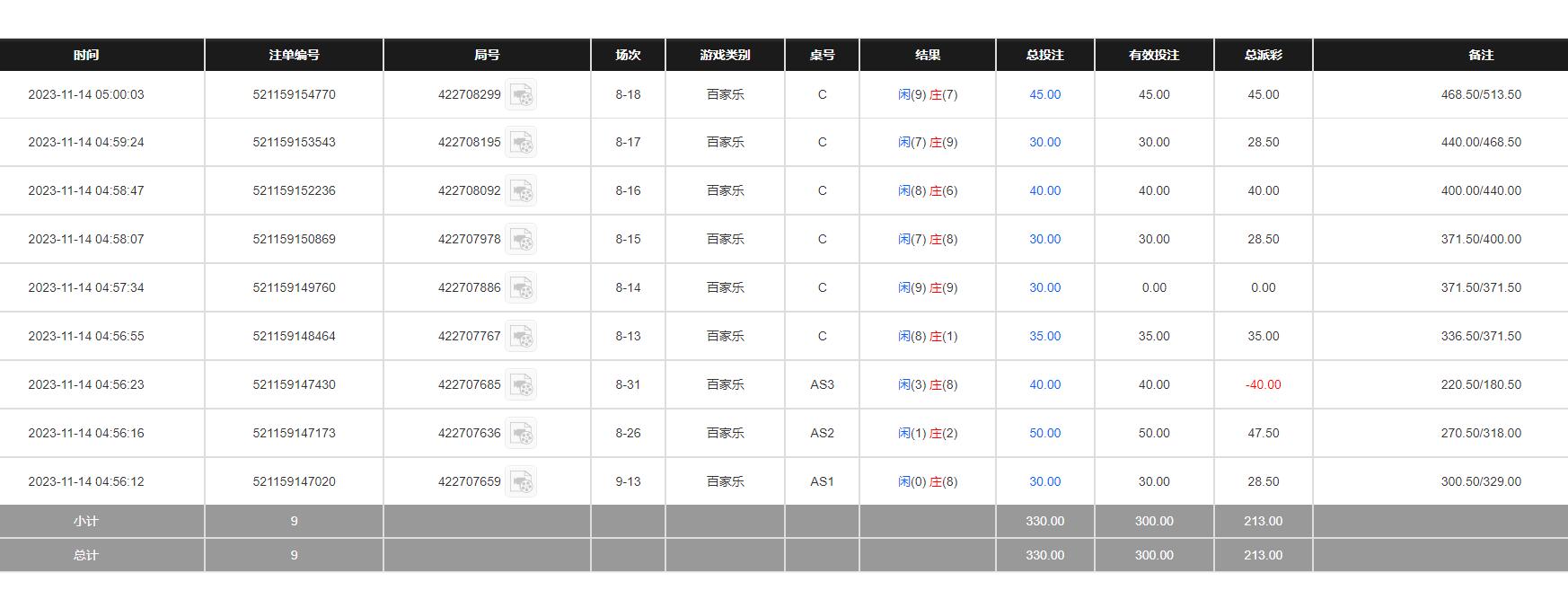Click the 总派彩 column header
Image resolution: width=1568 pixels, height=599 pixels.
tap(1263, 55)
